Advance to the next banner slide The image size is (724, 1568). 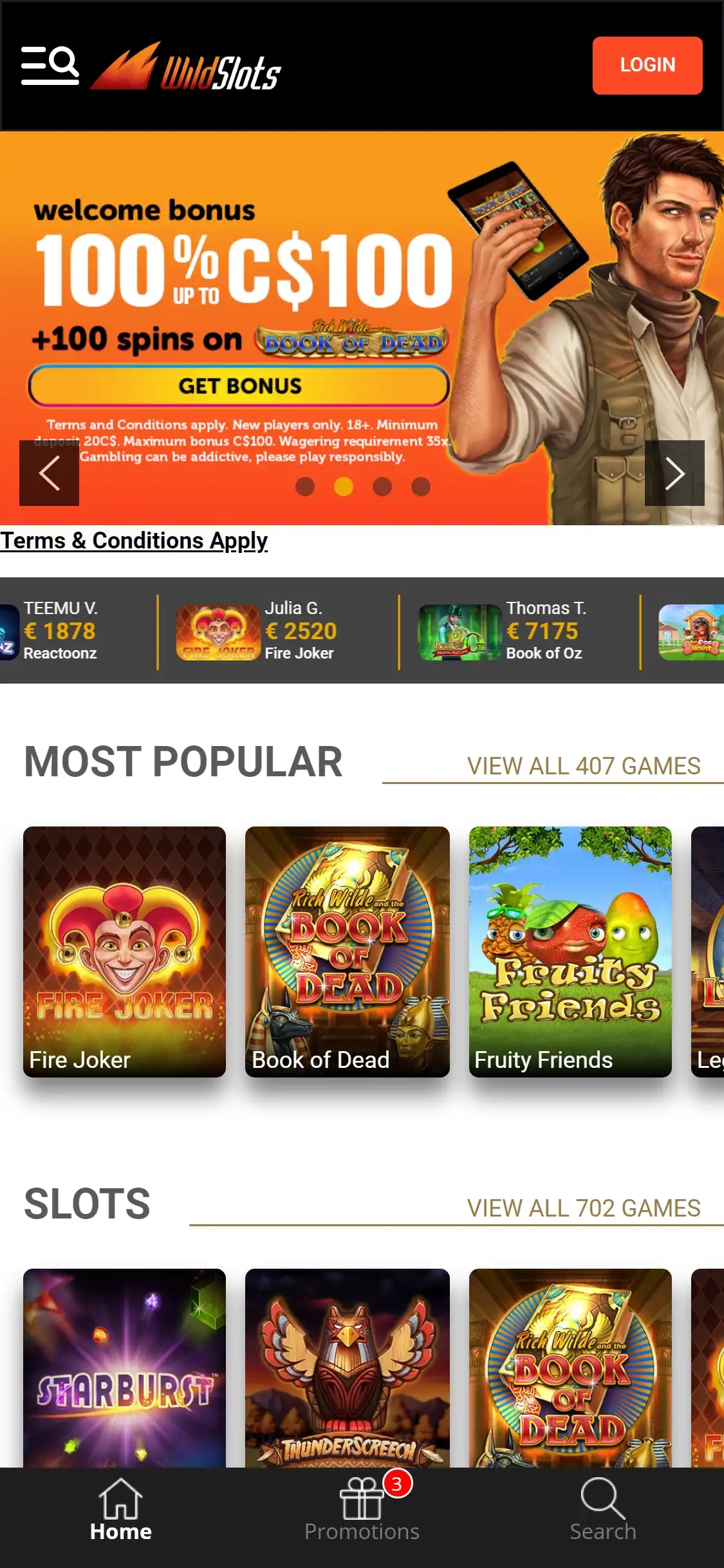click(x=674, y=473)
